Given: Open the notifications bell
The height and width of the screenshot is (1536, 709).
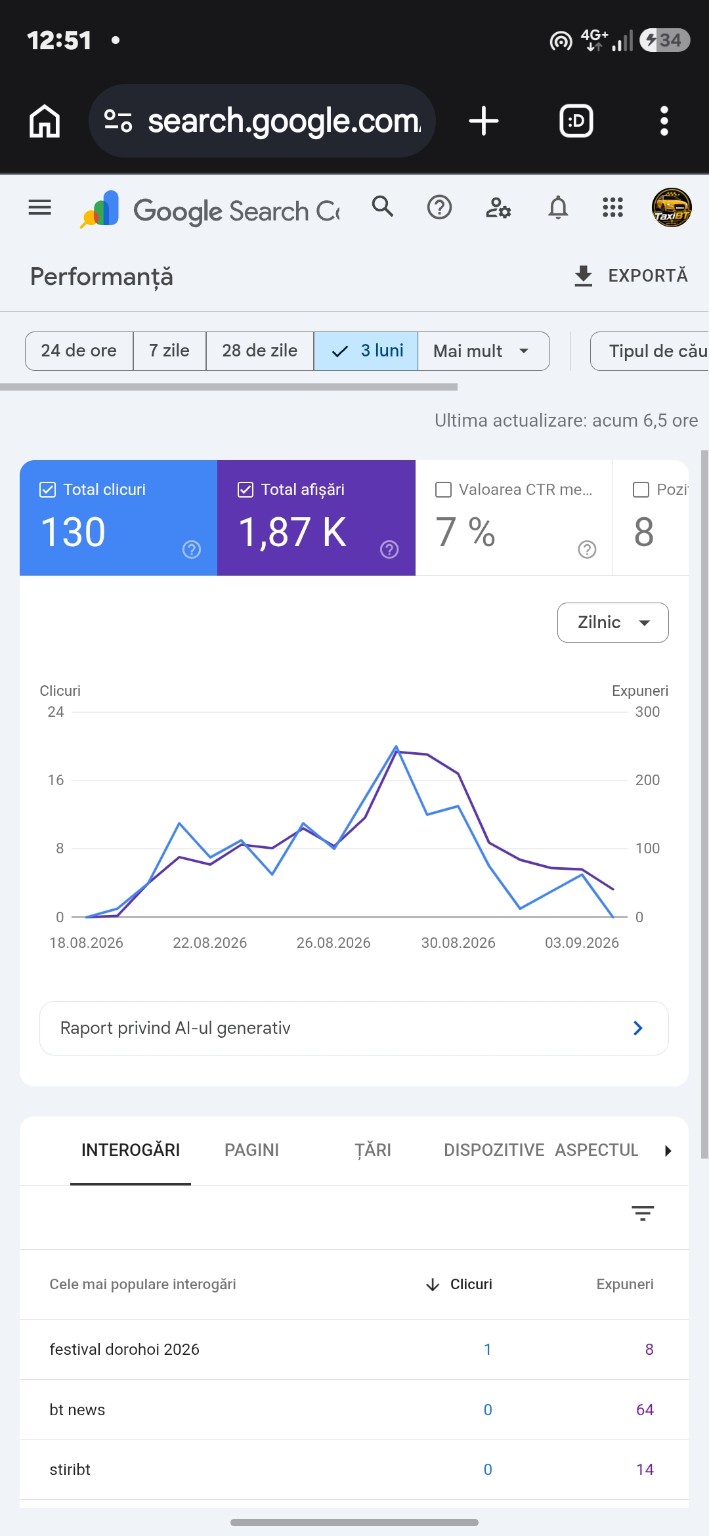Looking at the screenshot, I should click(558, 208).
